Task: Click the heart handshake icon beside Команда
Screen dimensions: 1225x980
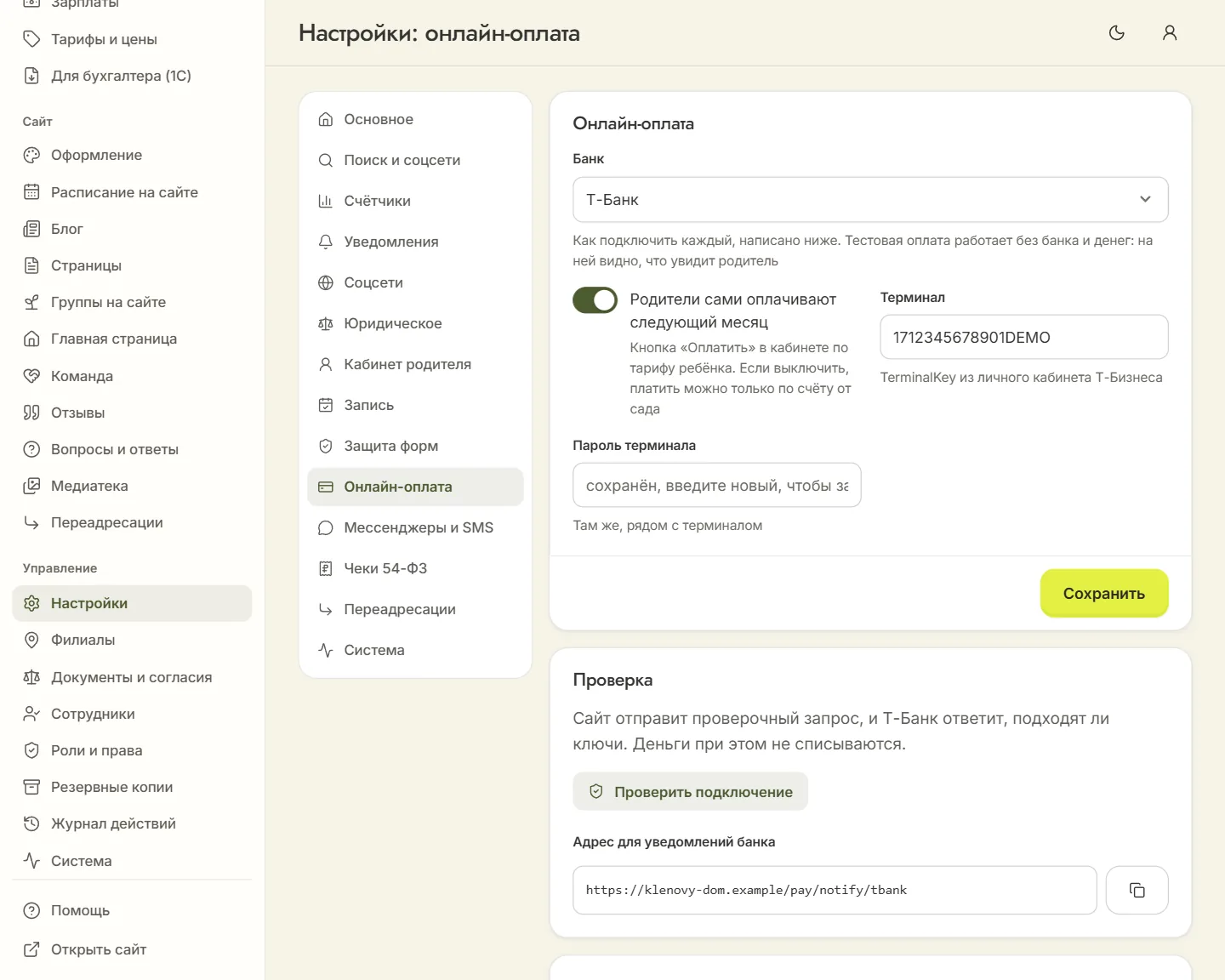Action: click(x=31, y=376)
